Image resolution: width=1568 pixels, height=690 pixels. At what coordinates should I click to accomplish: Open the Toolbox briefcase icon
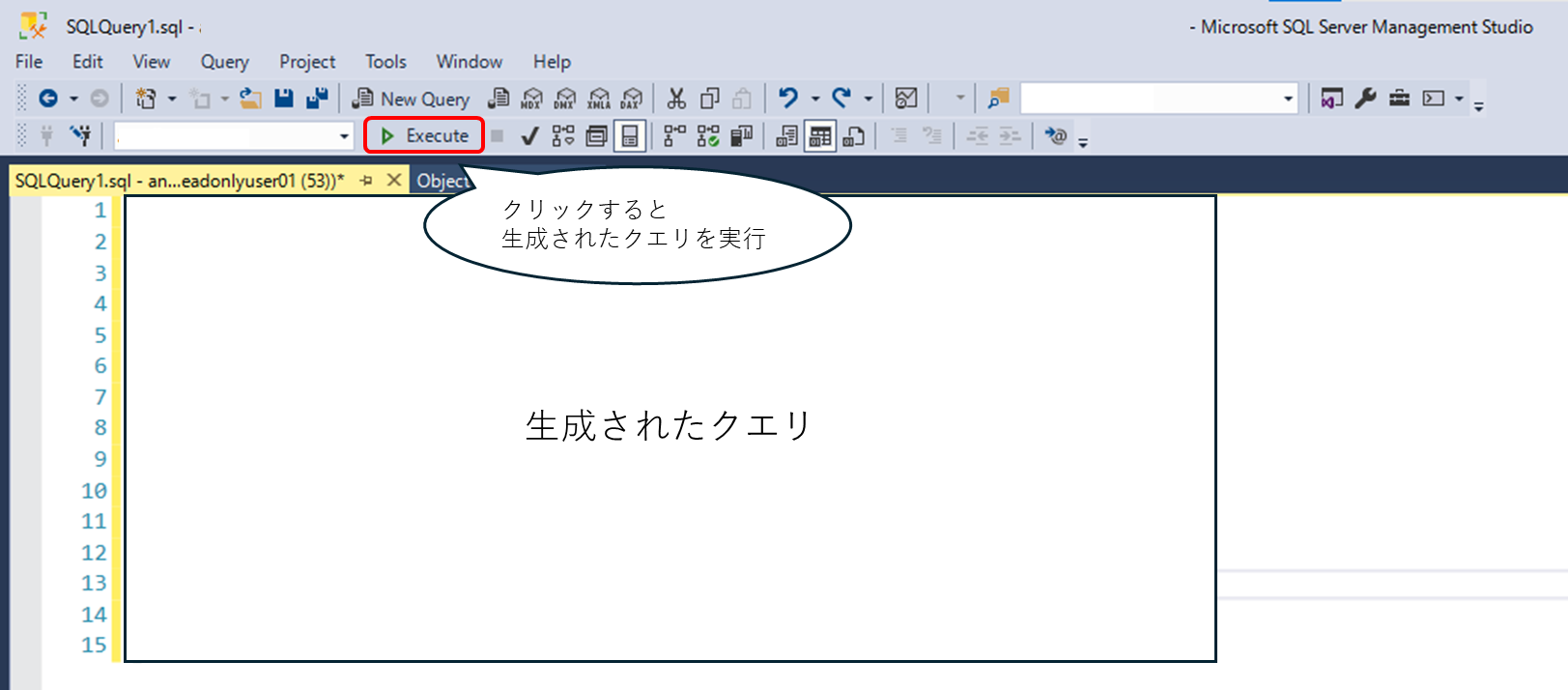[1399, 99]
